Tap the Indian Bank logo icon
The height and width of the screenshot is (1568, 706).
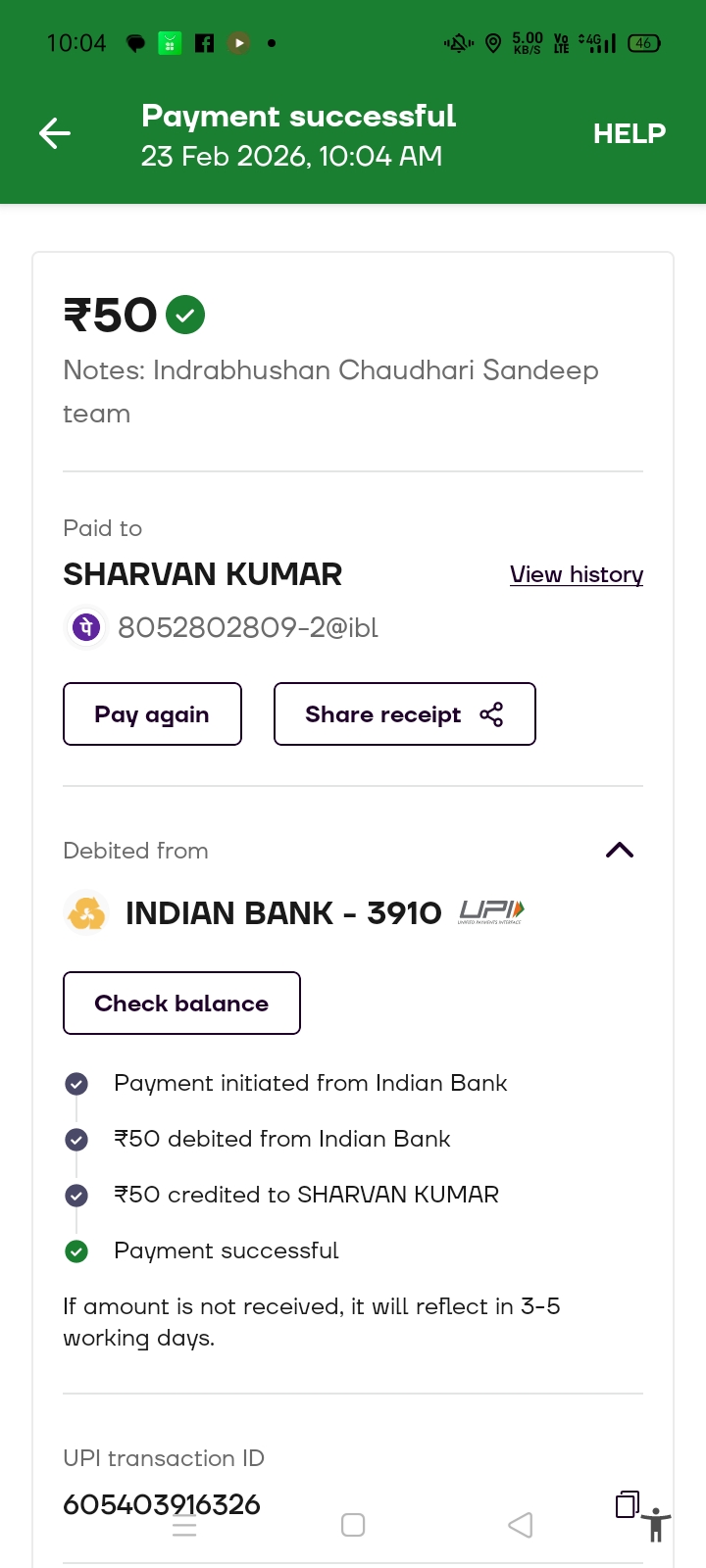(x=86, y=913)
